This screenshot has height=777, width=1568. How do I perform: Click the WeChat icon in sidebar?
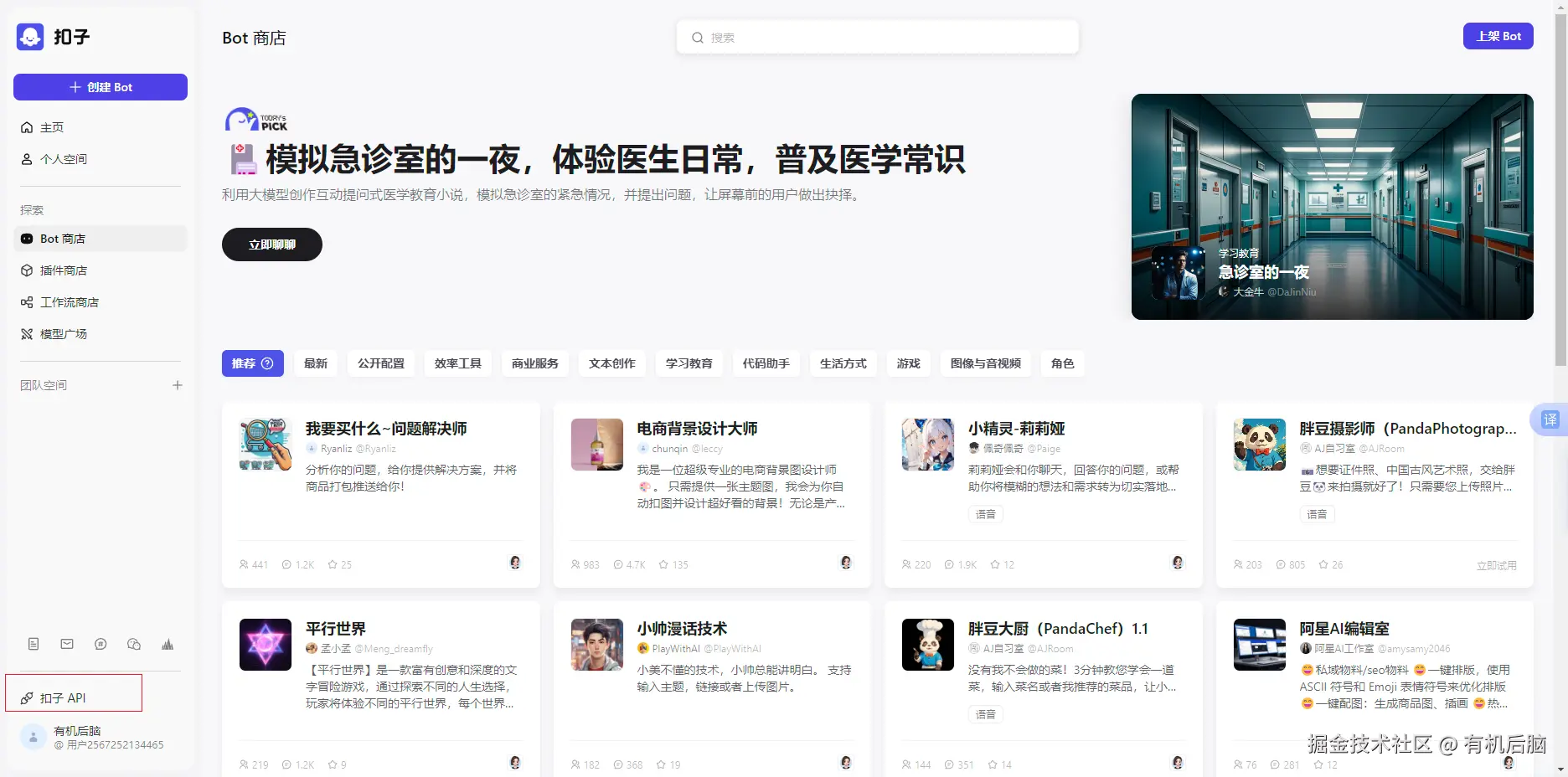[134, 644]
